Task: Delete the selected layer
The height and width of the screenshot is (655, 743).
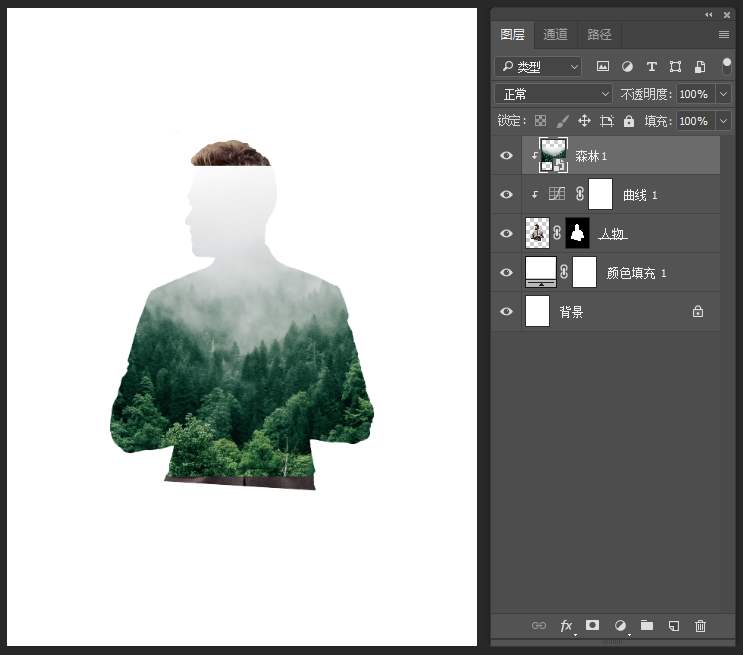Action: [x=700, y=626]
